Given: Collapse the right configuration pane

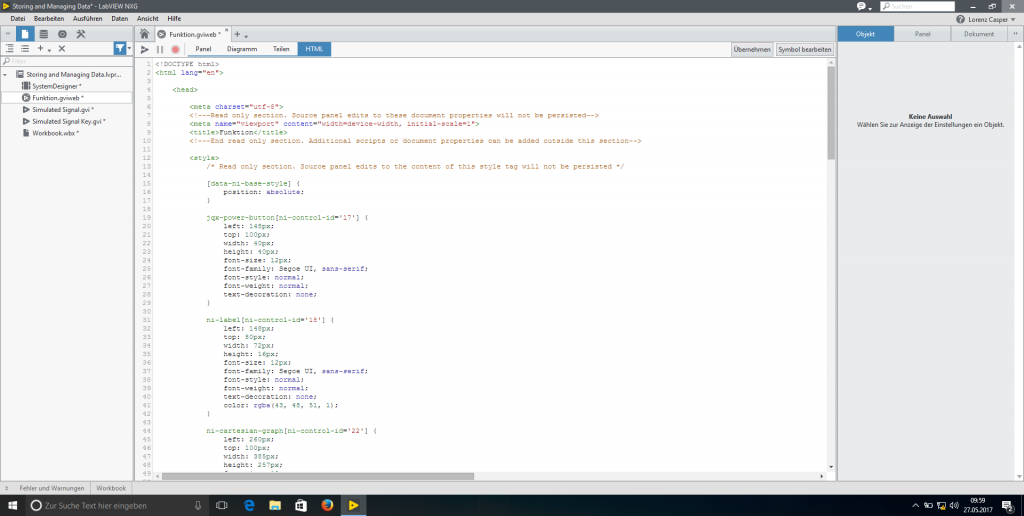Looking at the screenshot, I should pyautogui.click(x=1016, y=34).
